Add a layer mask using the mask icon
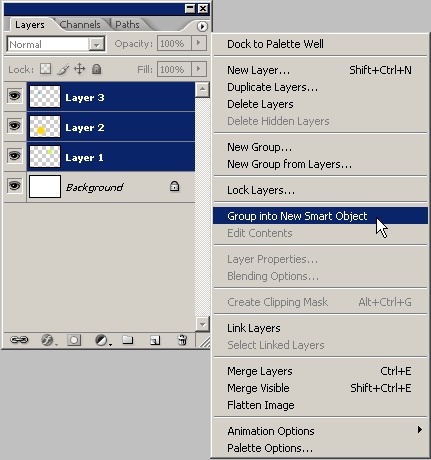431x460 pixels. (x=74, y=340)
